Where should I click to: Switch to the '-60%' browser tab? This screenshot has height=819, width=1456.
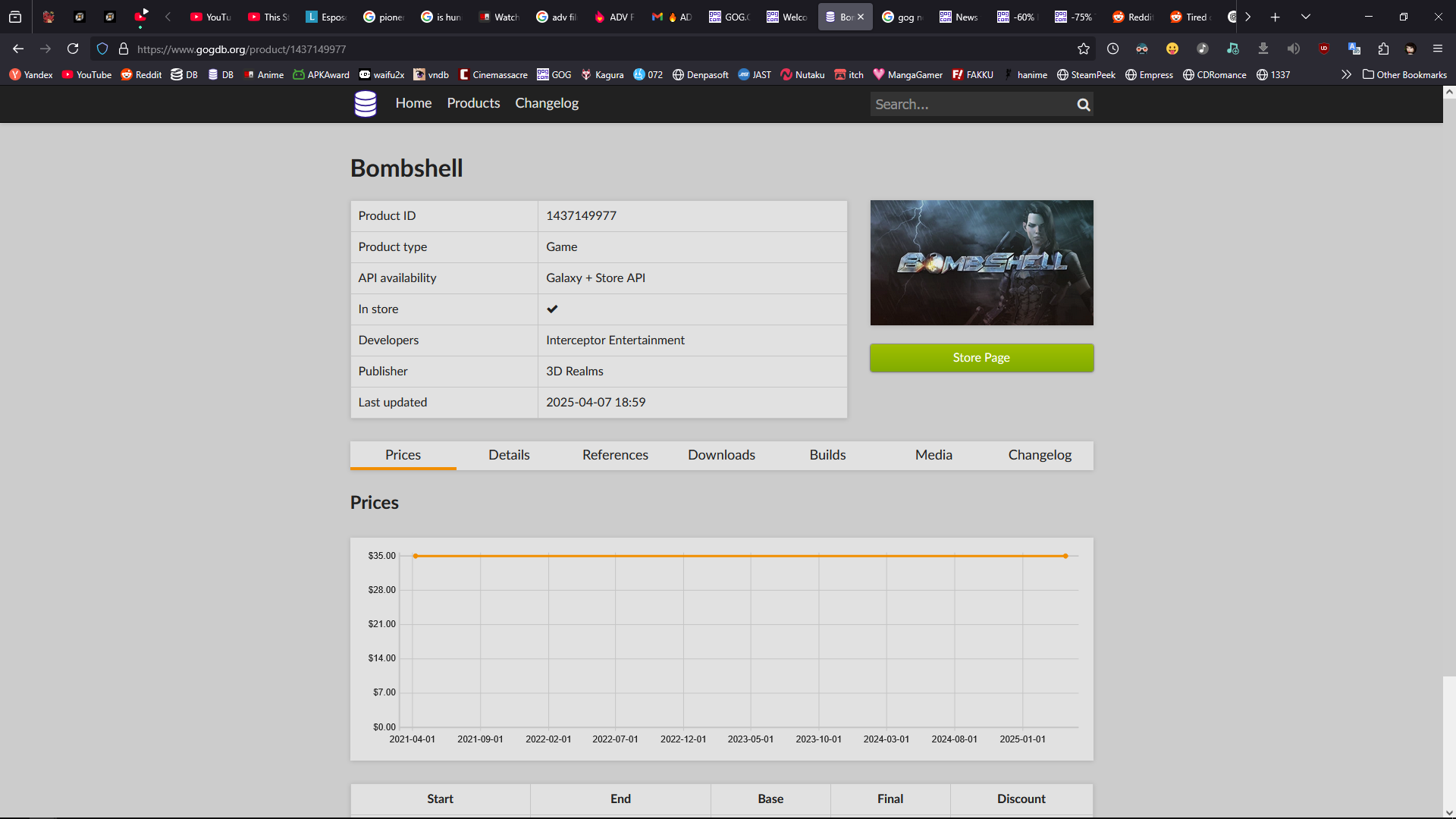point(1017,17)
